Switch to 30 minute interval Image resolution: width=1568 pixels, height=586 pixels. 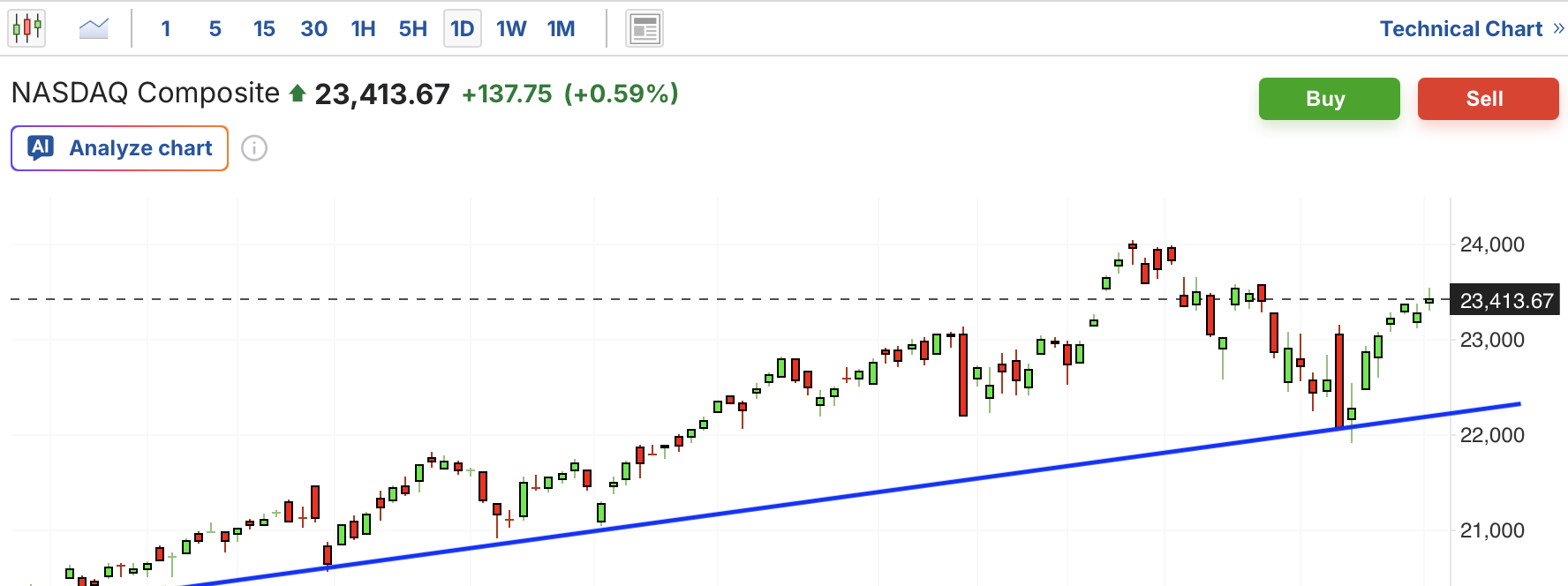point(313,29)
